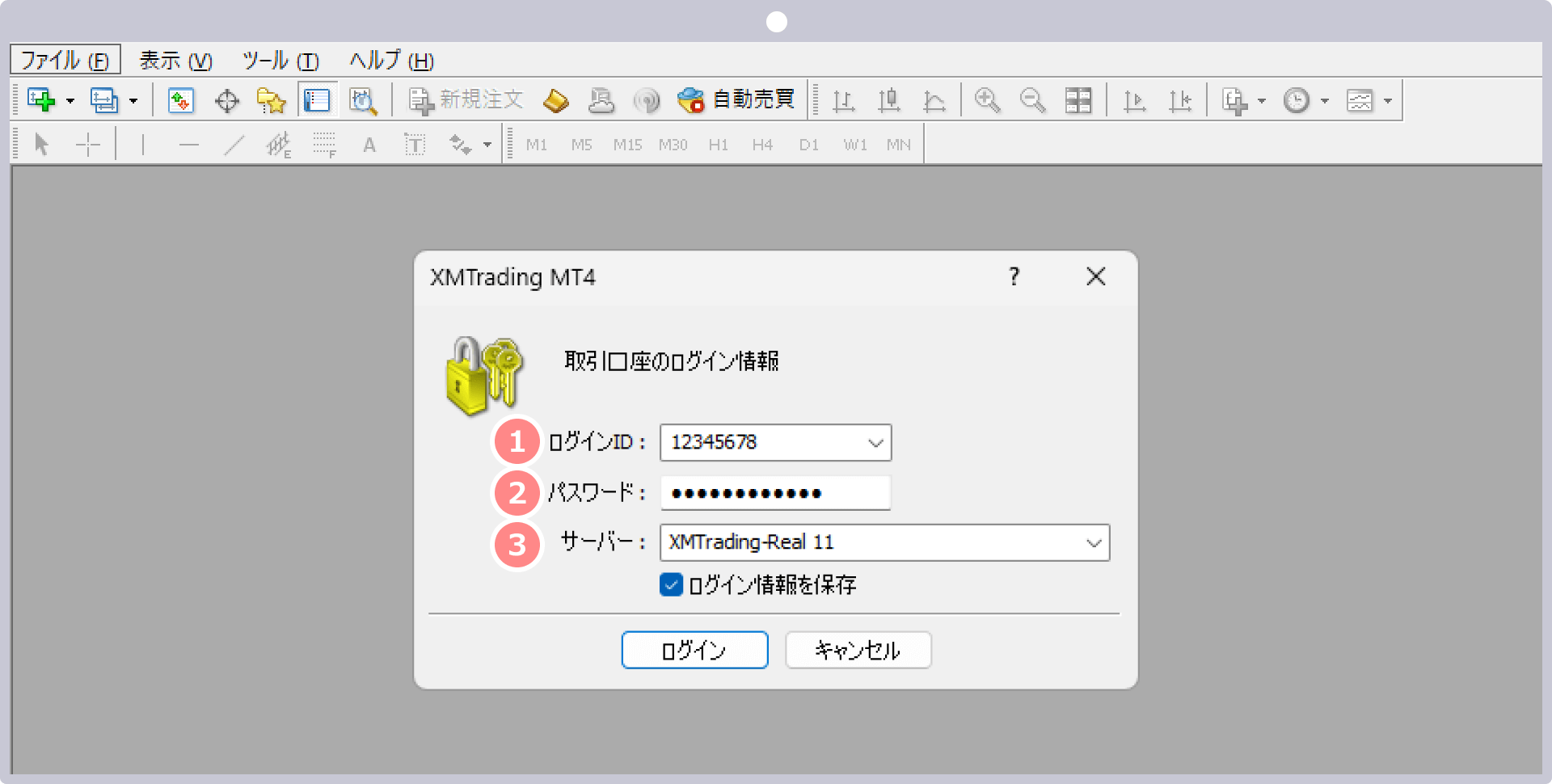
Task: Open the Navigator via its folder-star icon
Action: pos(271,99)
